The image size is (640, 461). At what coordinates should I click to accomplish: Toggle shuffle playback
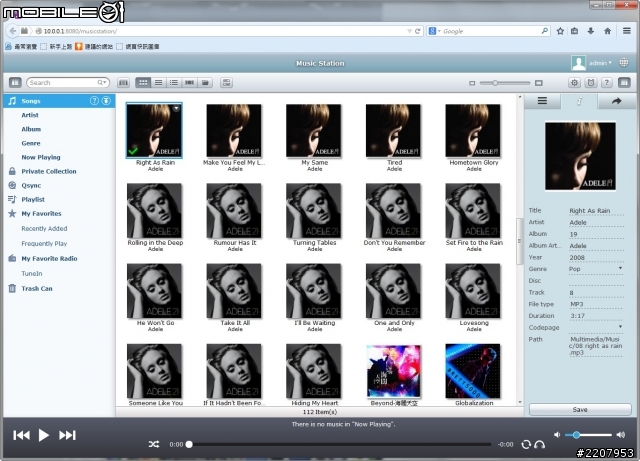(x=154, y=444)
